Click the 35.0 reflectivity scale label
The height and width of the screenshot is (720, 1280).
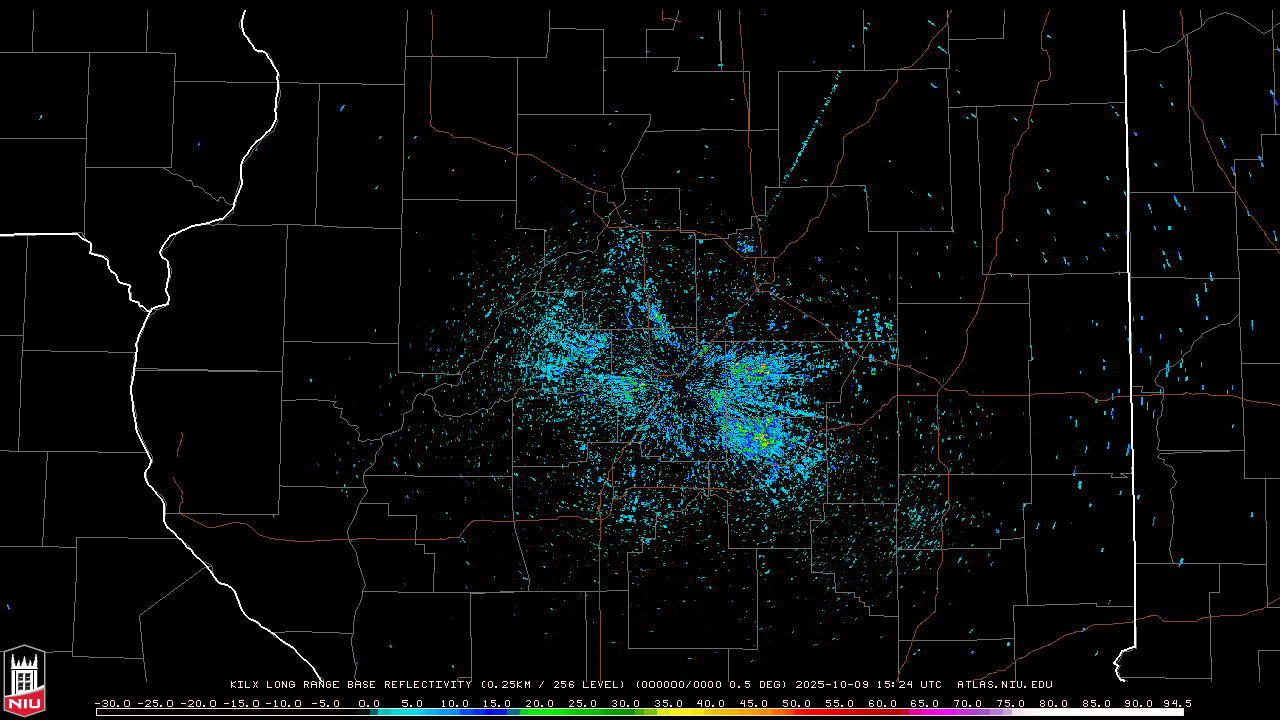tap(669, 703)
